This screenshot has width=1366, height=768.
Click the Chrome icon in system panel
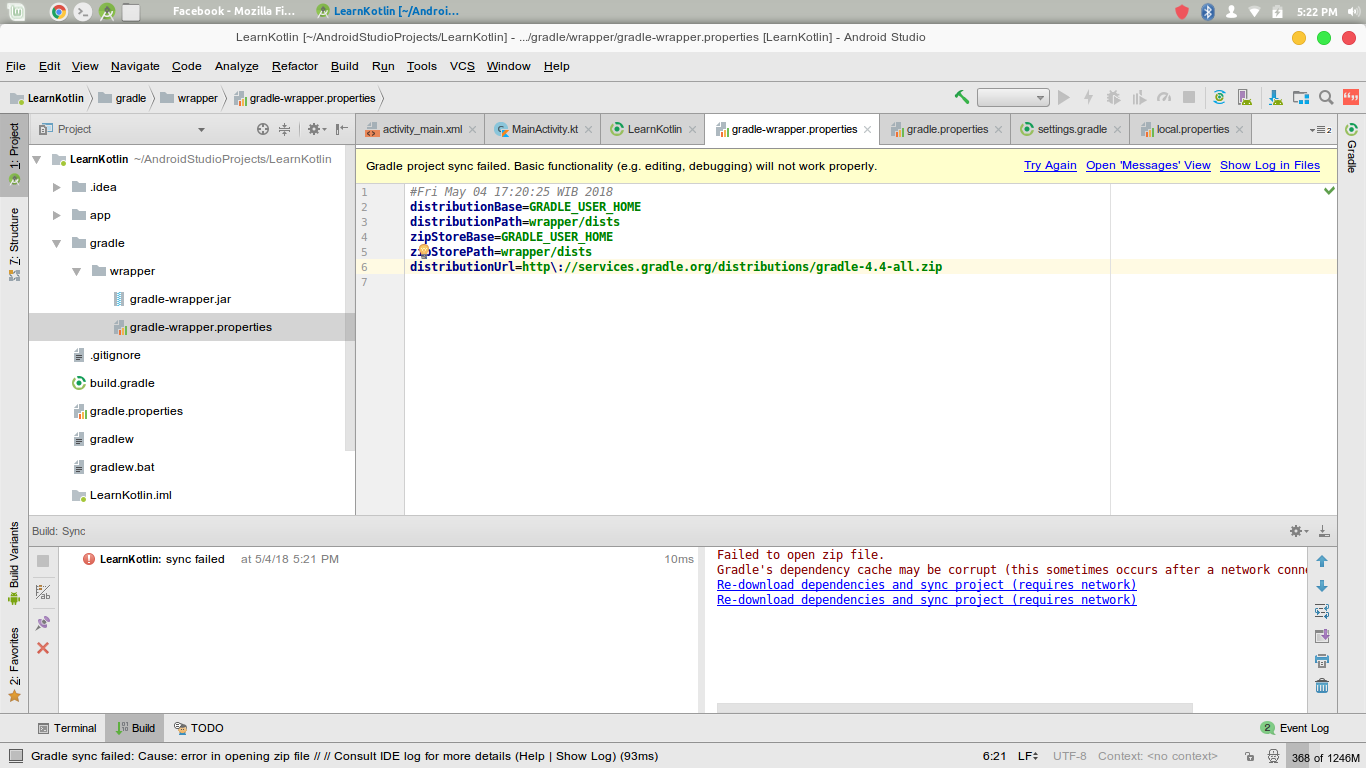59,12
